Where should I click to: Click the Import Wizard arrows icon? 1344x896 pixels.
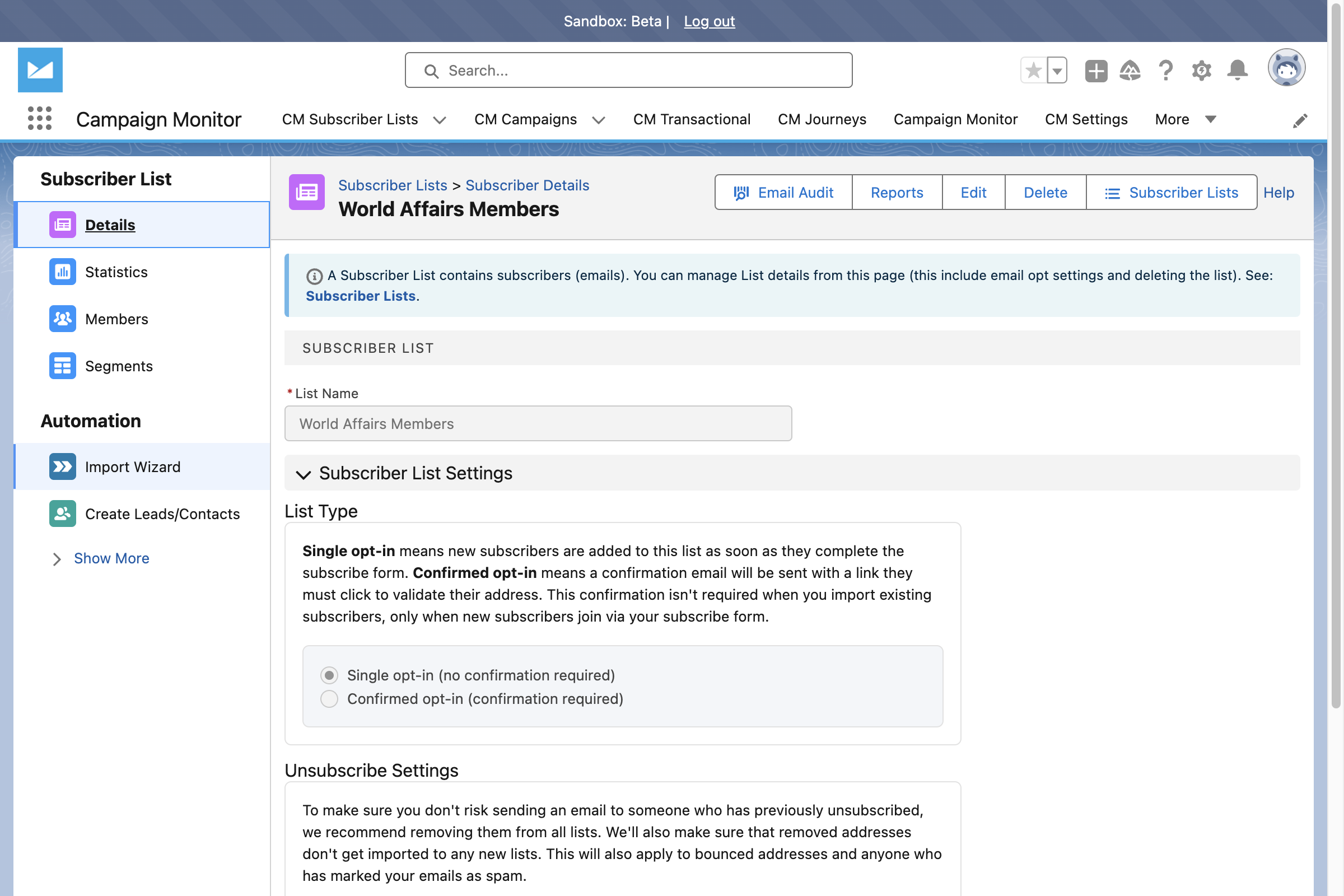point(63,466)
